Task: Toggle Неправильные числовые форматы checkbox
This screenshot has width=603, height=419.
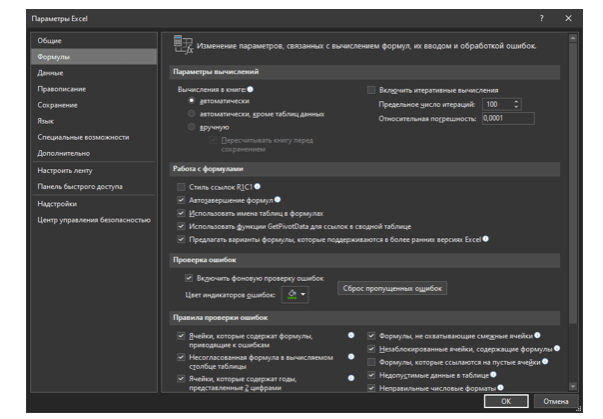Action: click(x=371, y=388)
